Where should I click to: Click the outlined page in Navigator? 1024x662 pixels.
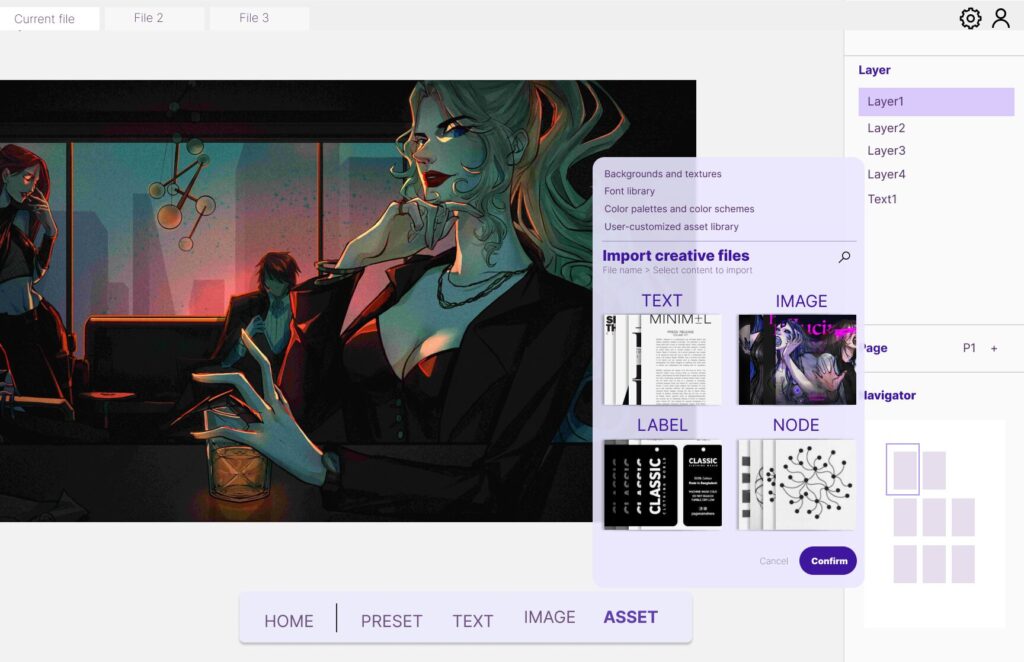coord(903,469)
